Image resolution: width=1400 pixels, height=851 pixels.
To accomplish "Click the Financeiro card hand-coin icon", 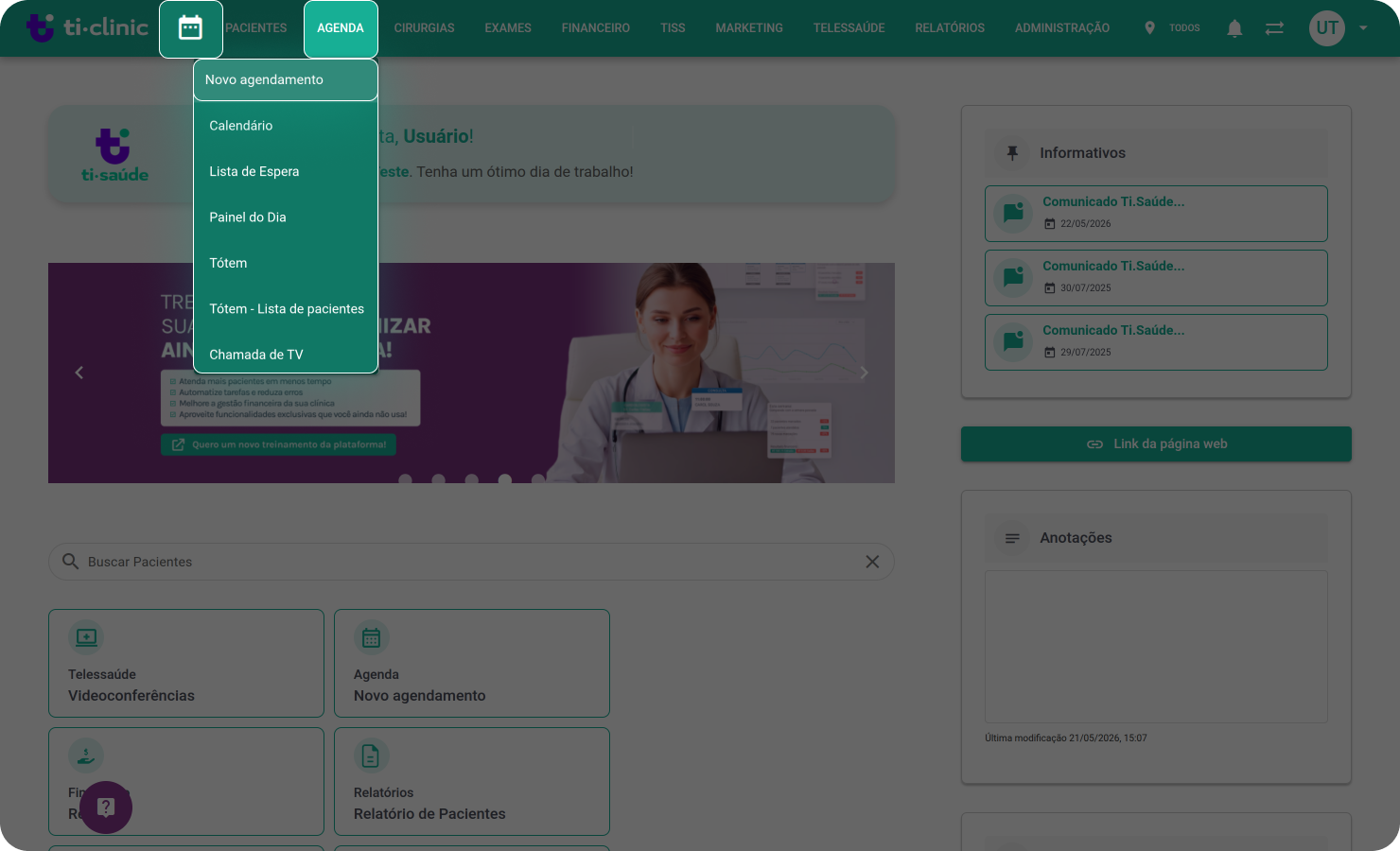I will (x=86, y=755).
